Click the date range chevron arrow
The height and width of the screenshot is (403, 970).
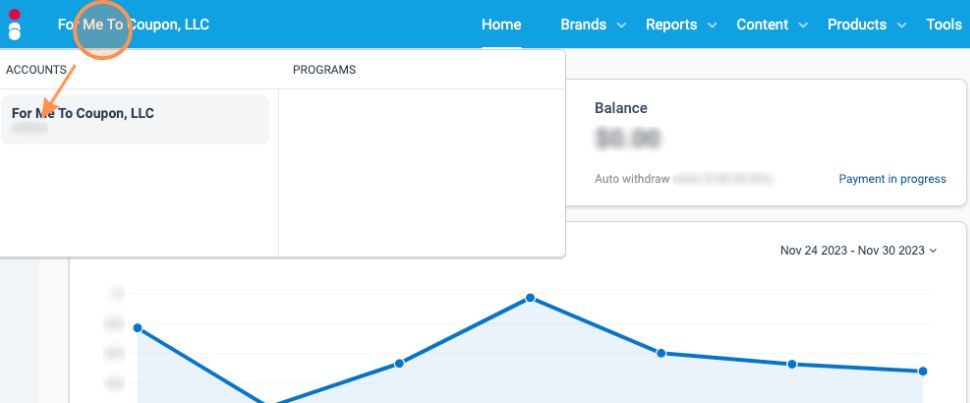pyautogui.click(x=934, y=251)
